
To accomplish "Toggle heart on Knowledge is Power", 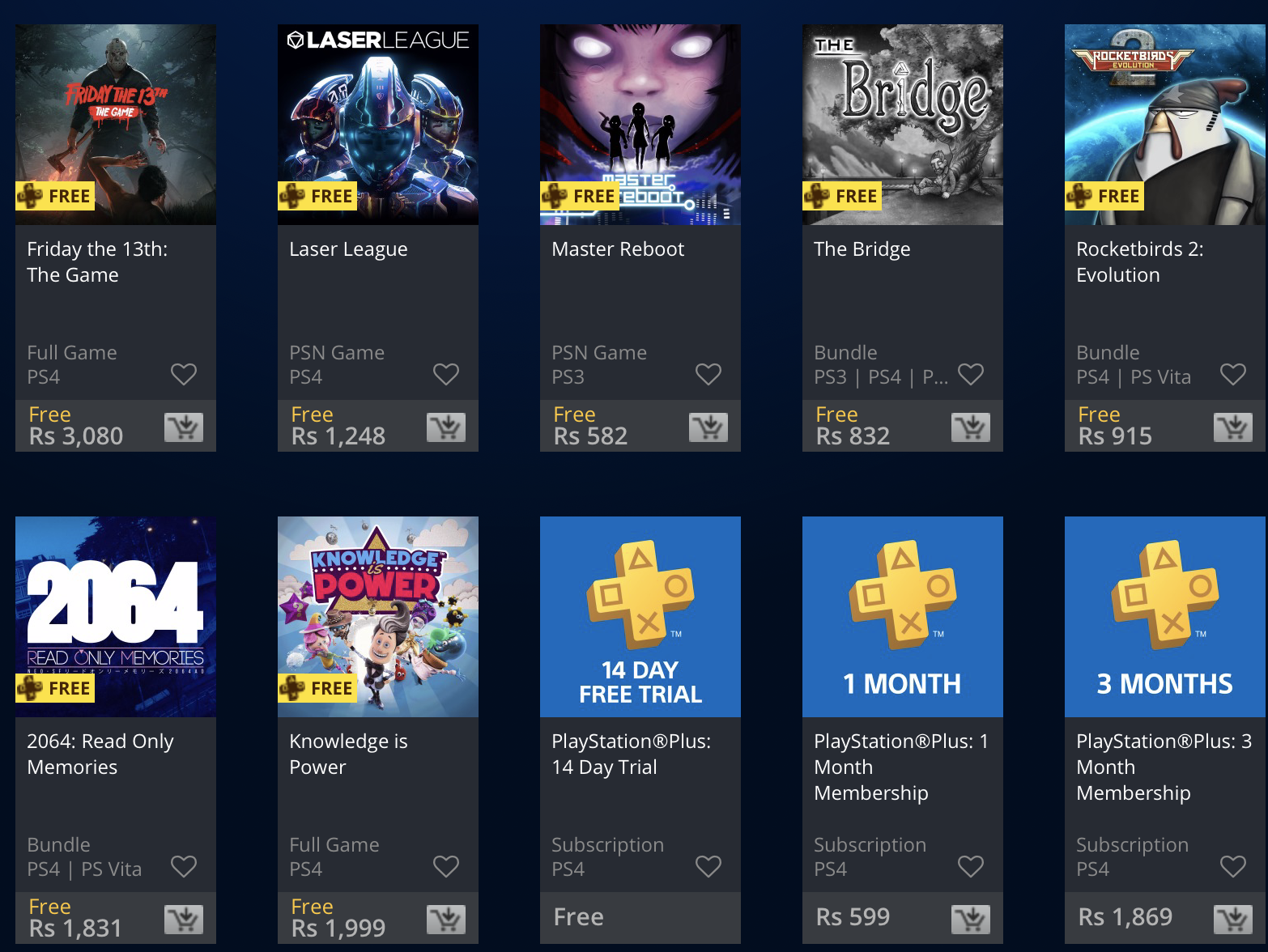I will (x=446, y=866).
